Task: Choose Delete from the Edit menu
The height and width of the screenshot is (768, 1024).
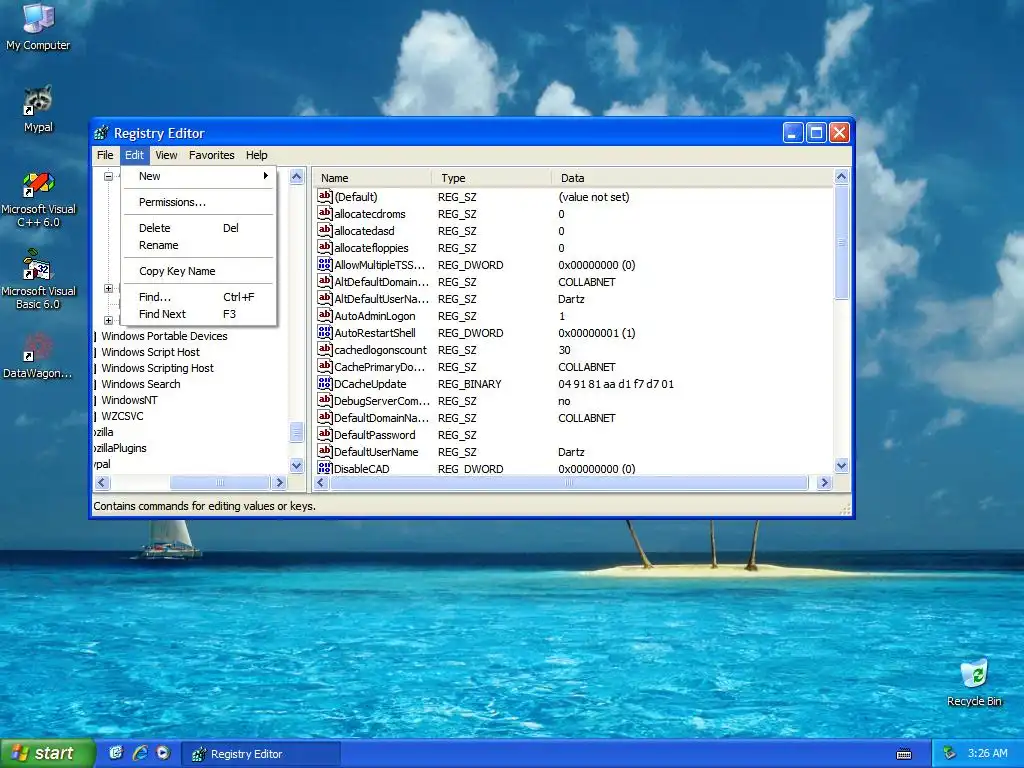Action: [198, 228]
